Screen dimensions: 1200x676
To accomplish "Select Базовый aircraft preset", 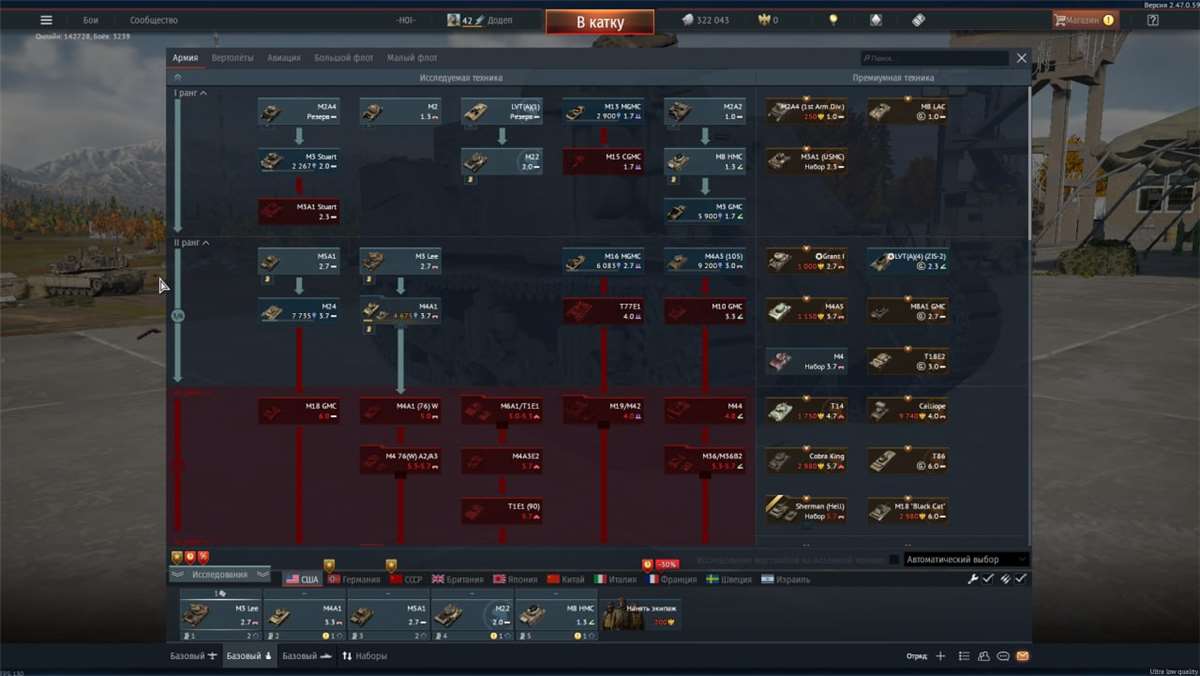I will [194, 656].
